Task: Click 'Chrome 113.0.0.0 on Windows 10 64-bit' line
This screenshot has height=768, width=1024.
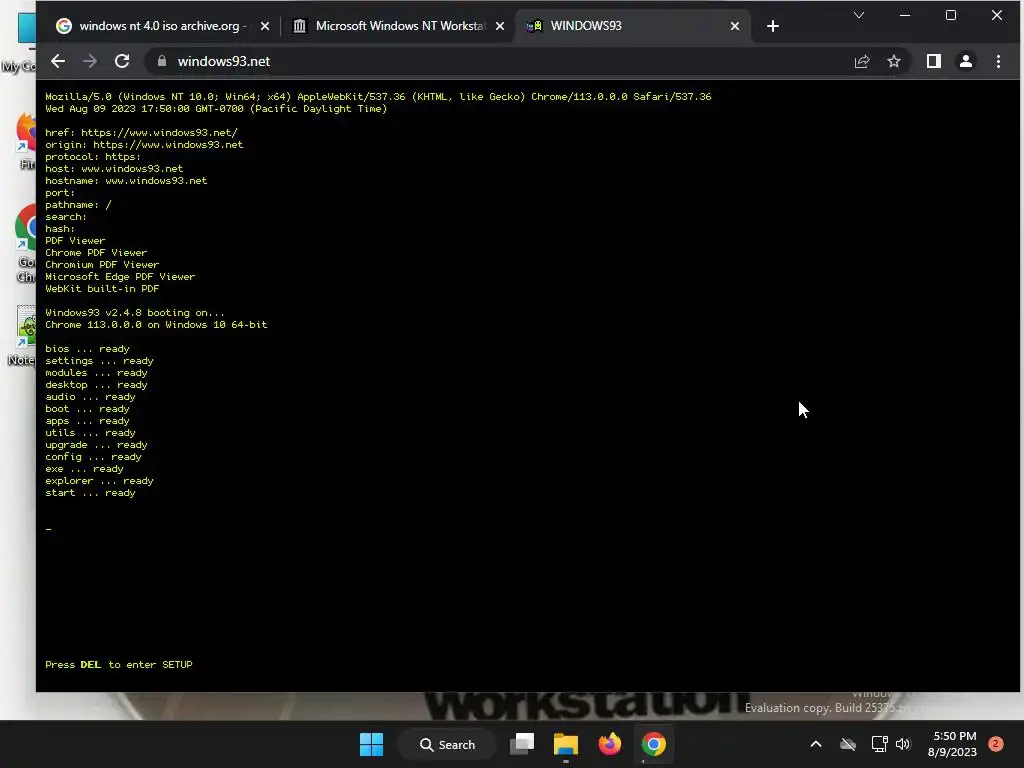Action: (x=156, y=325)
